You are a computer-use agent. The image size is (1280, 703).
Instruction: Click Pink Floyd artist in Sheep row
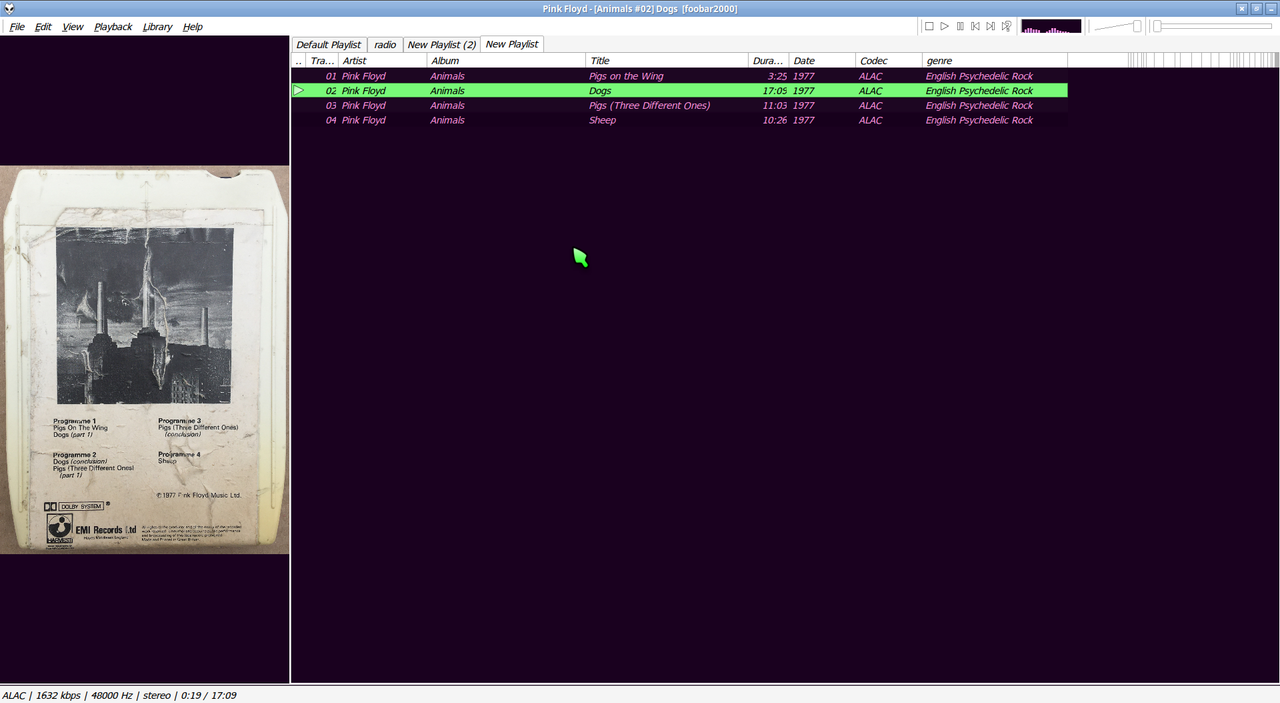coord(363,120)
